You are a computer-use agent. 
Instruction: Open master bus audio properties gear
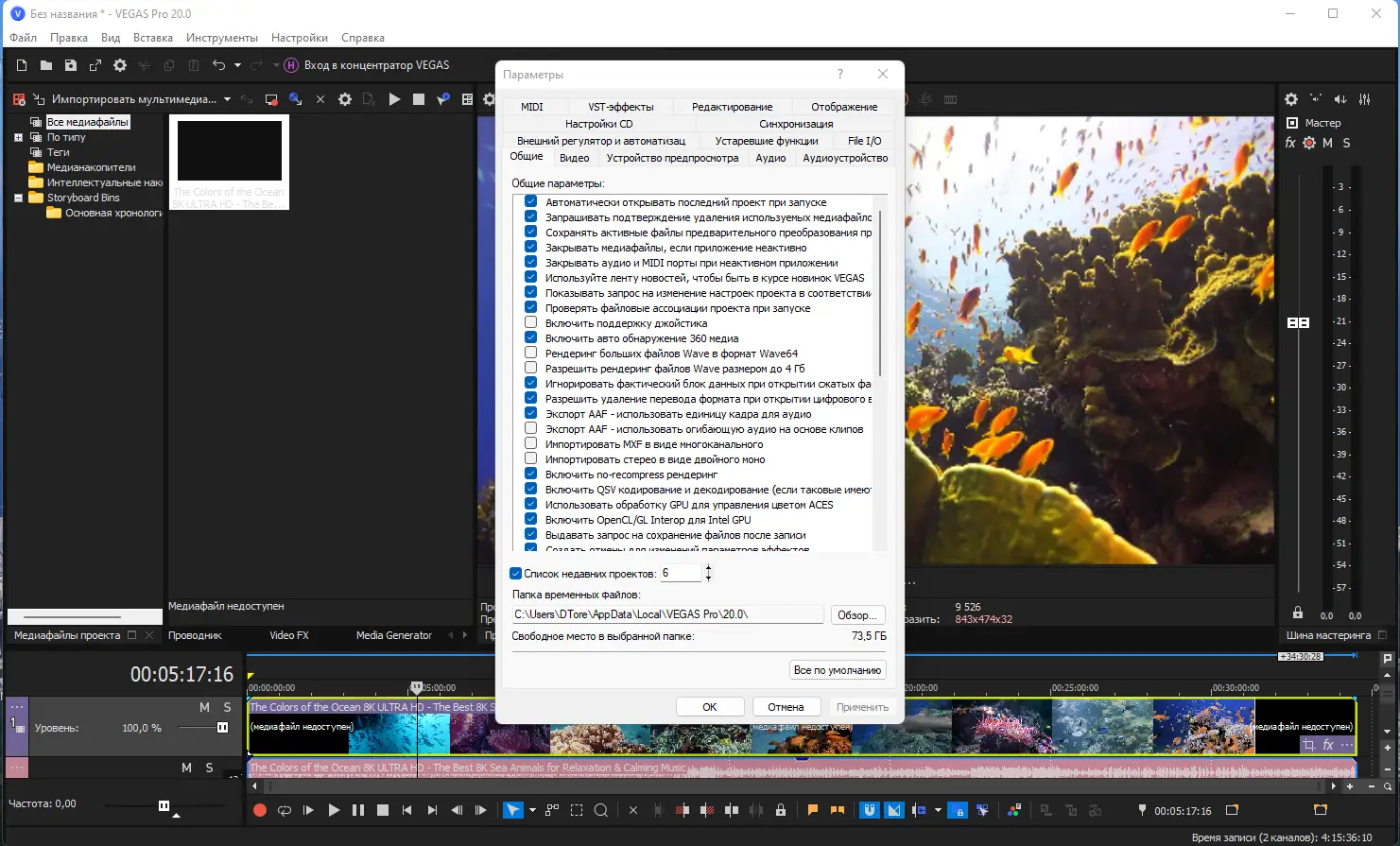(x=1291, y=99)
